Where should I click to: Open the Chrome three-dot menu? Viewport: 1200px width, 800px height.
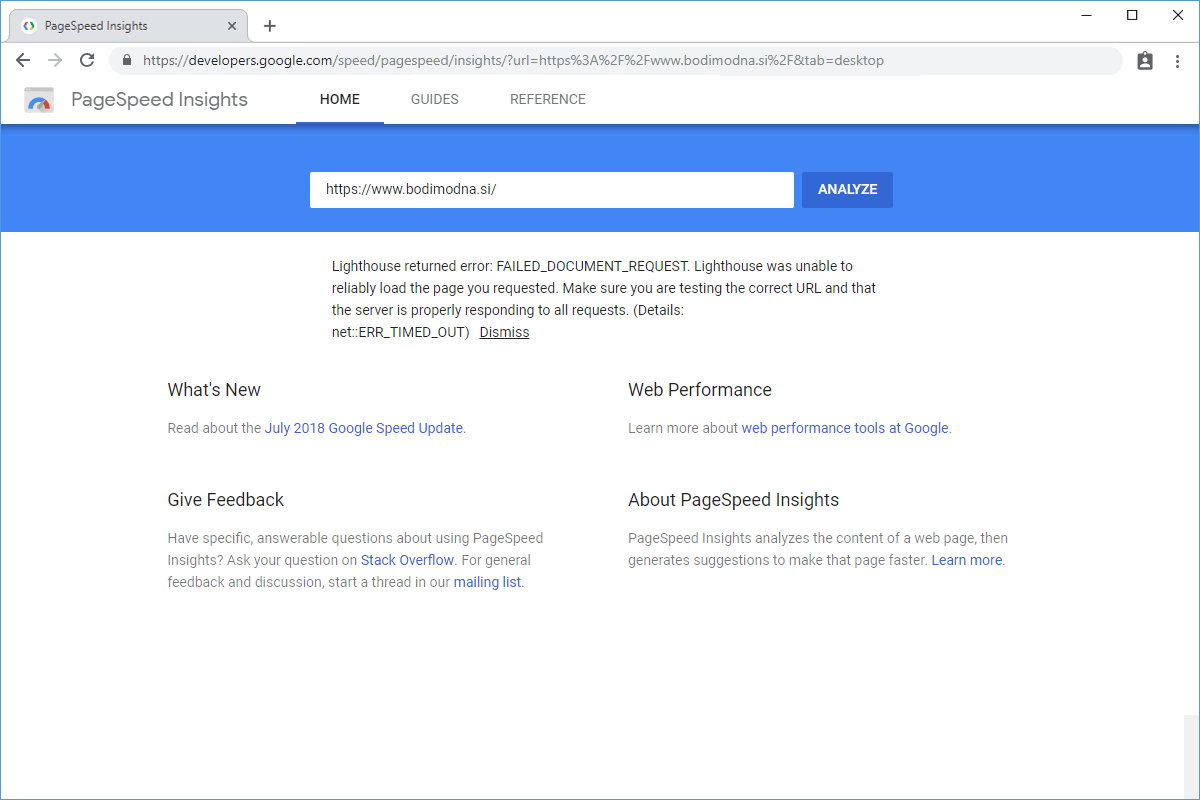pos(1177,61)
